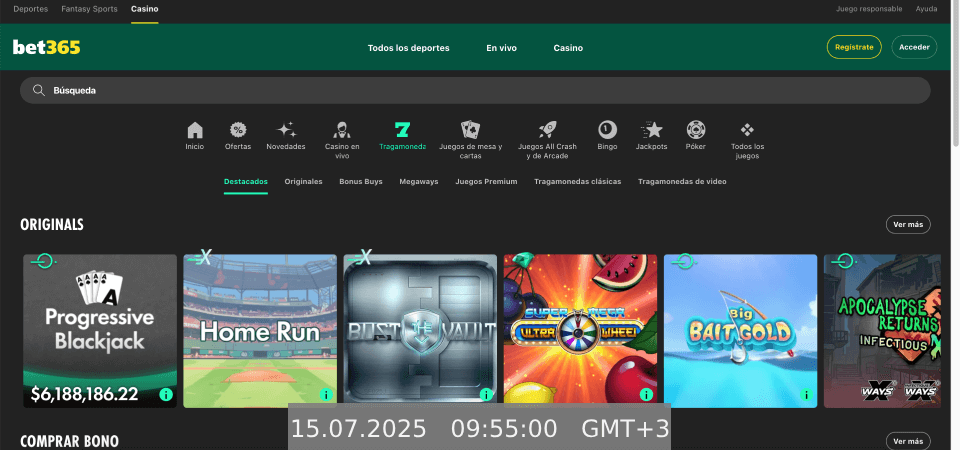Click the bet365 logo
Screen dimensions: 960x450
[x=47, y=47]
